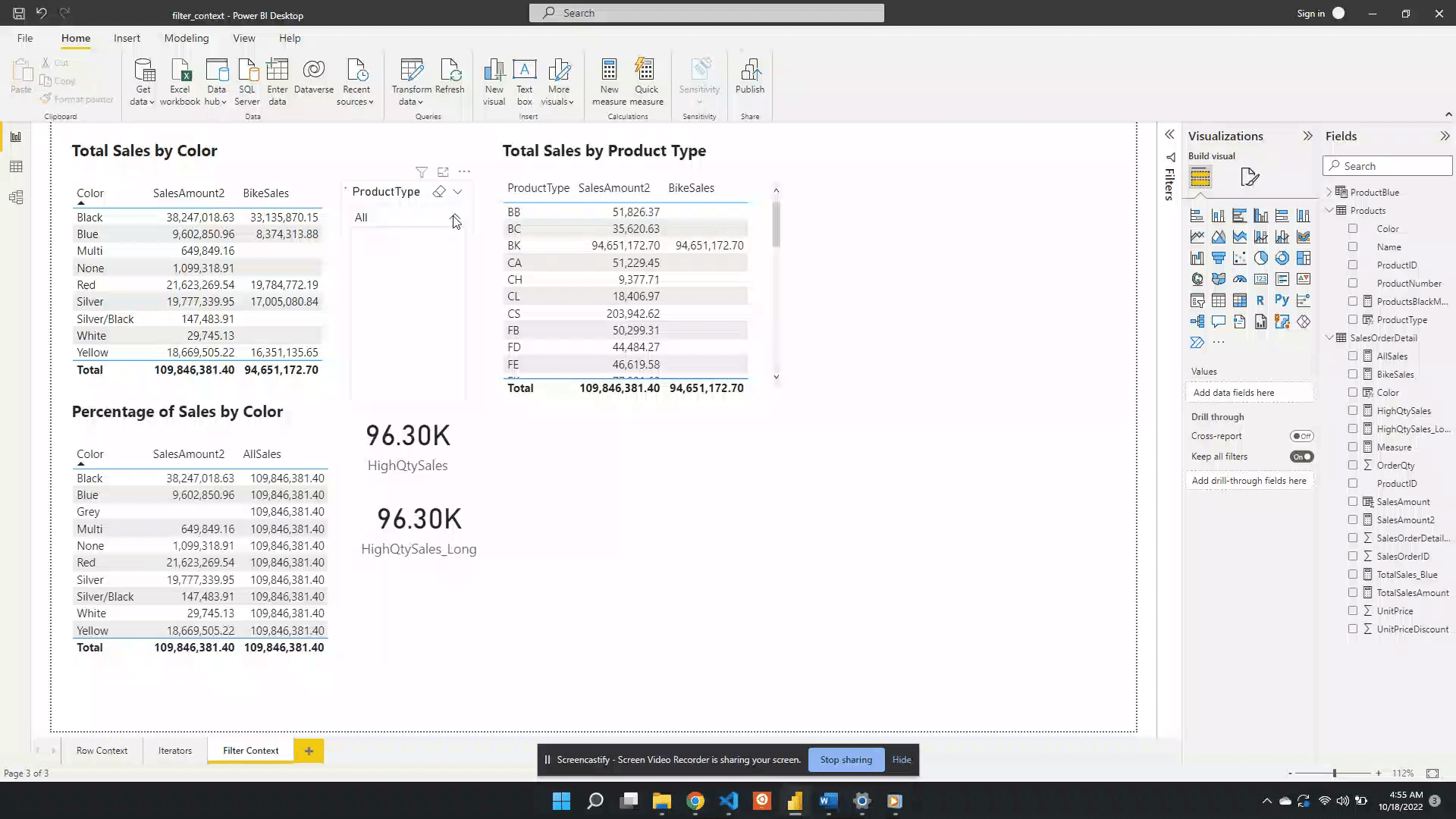
Task: Switch to Data view in sidebar
Action: (16, 167)
